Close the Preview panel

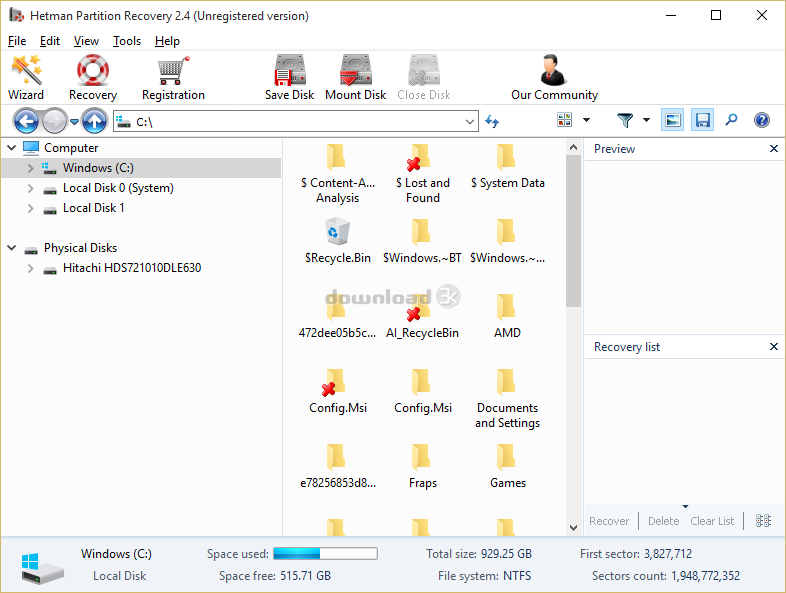(x=773, y=148)
